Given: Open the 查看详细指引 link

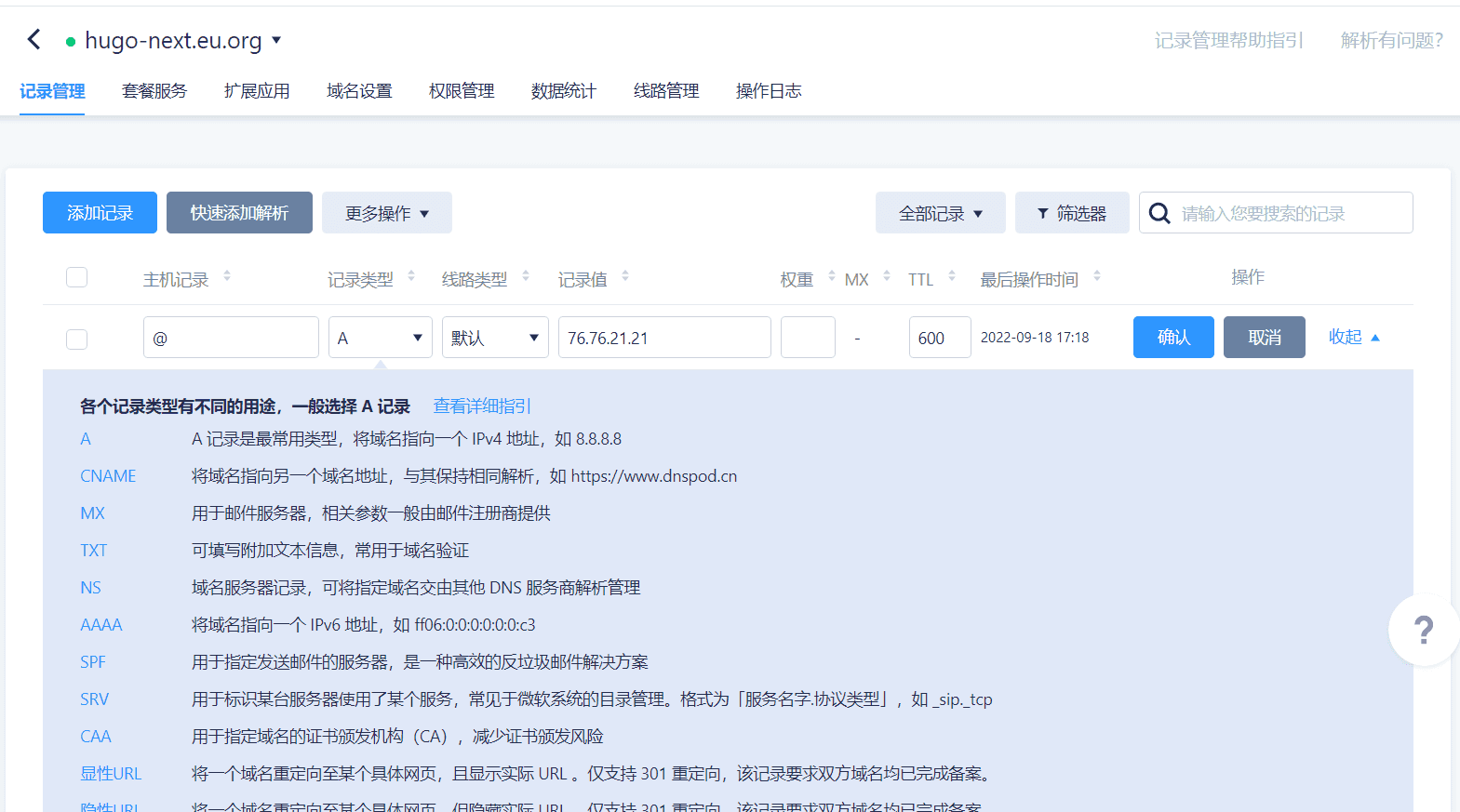Looking at the screenshot, I should (x=482, y=406).
